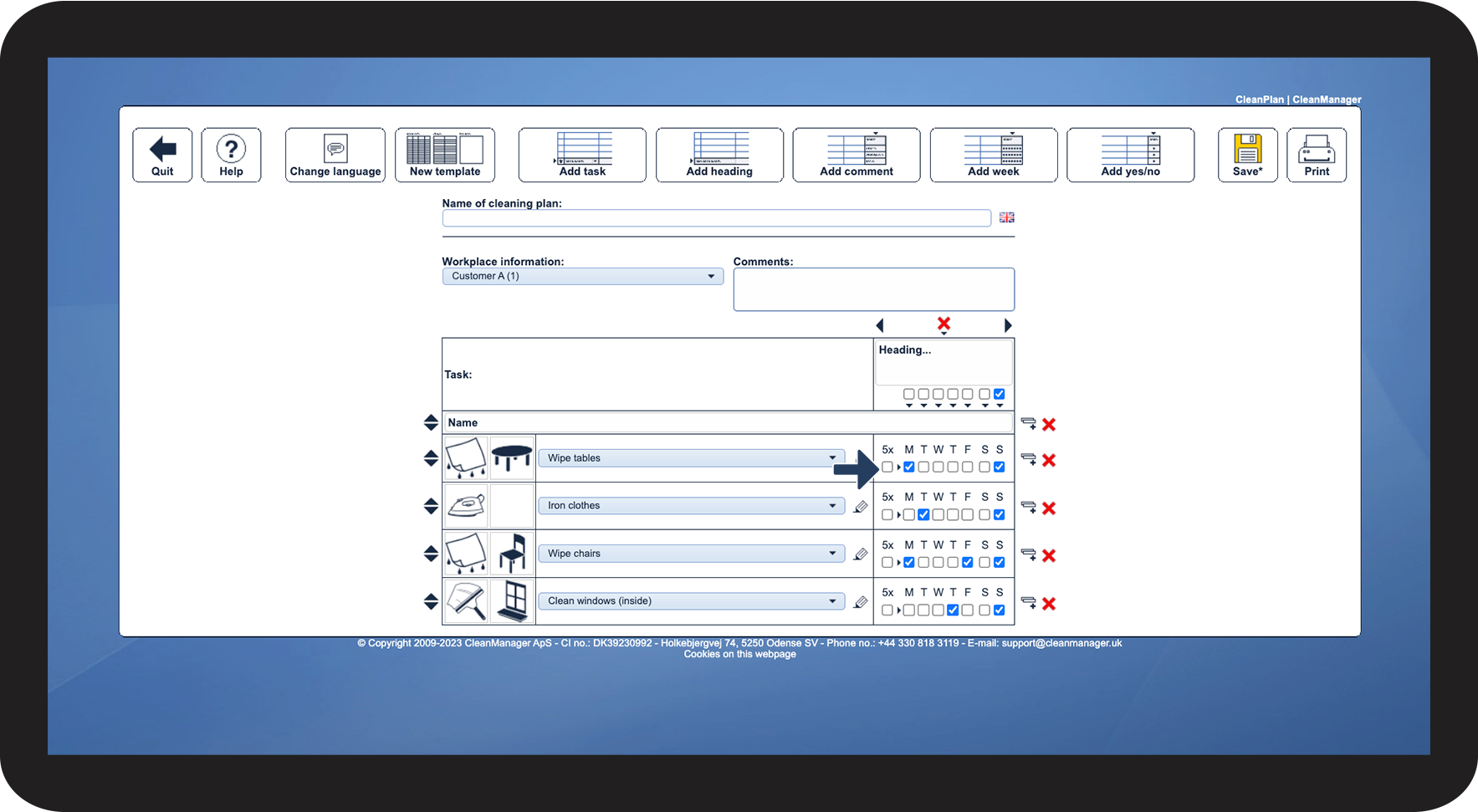Open Help with the question mark button
This screenshot has width=1478, height=812.
click(231, 155)
